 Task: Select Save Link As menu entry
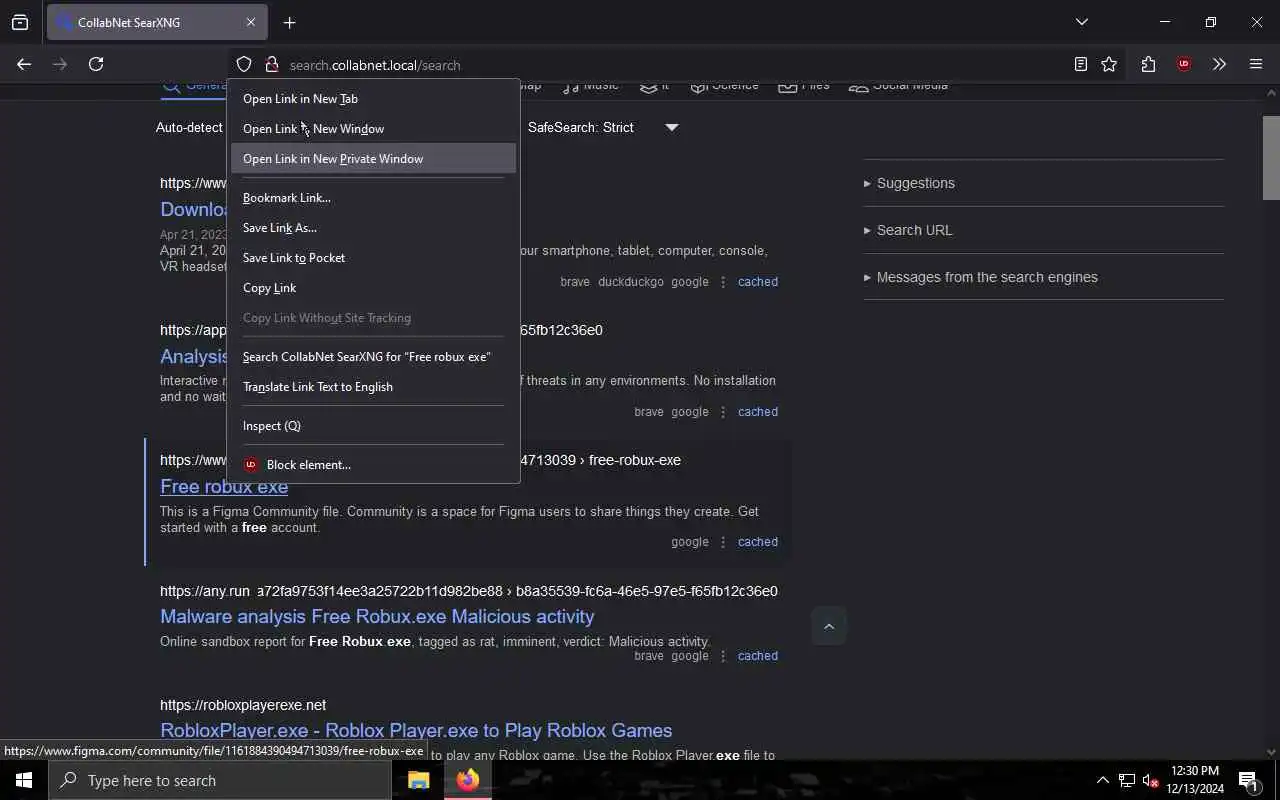373,228
